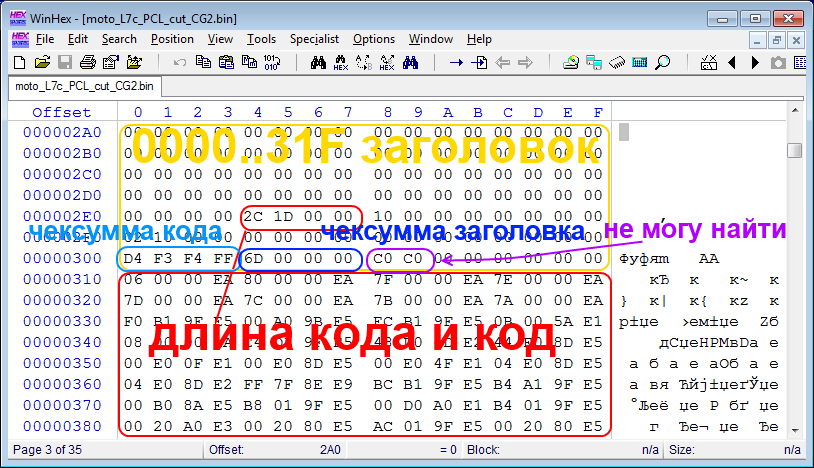Click the vertical scrollbar thumb
Viewport: 814px width, 468px height.
[795, 150]
